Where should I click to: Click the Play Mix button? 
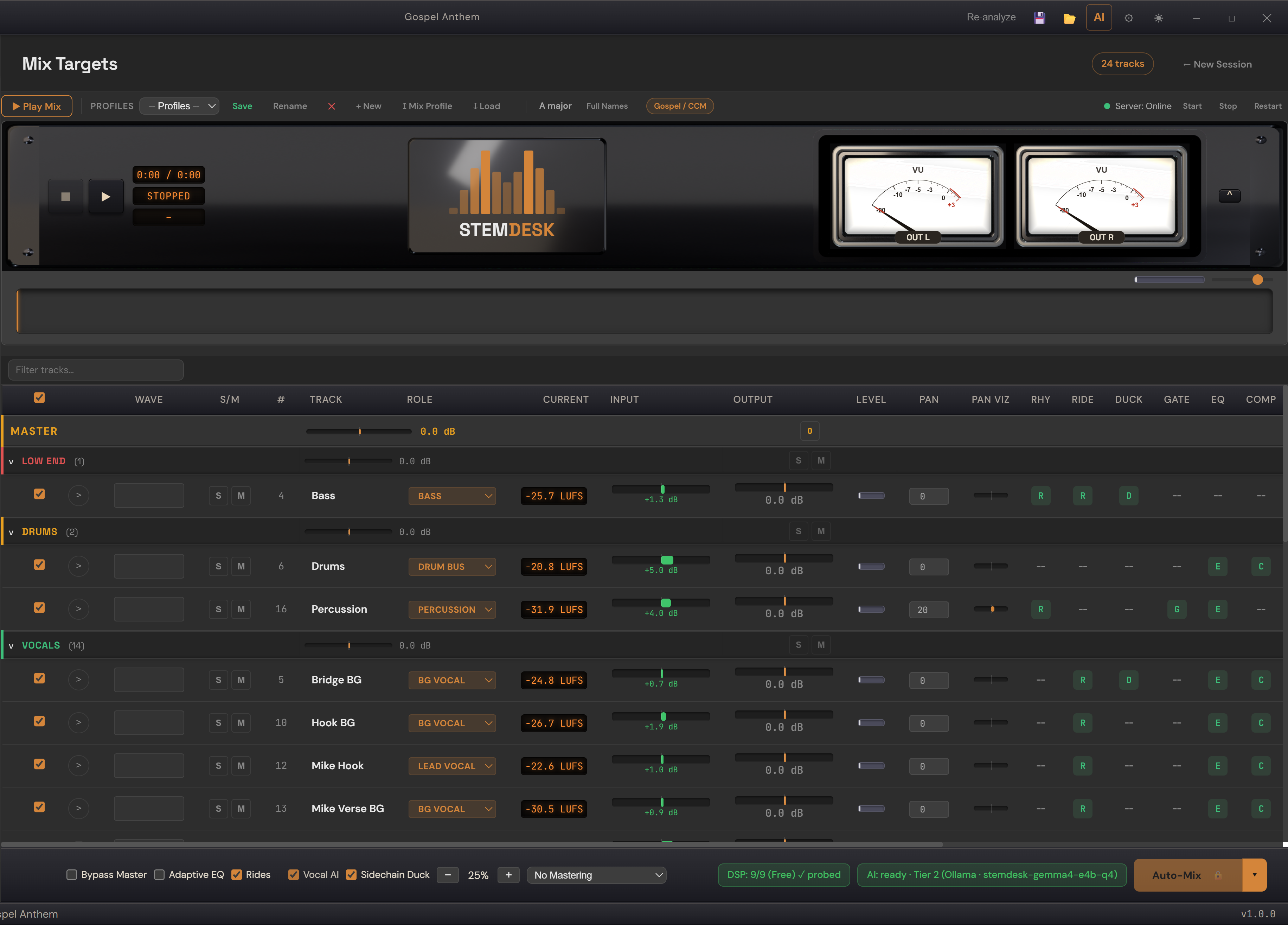(37, 106)
